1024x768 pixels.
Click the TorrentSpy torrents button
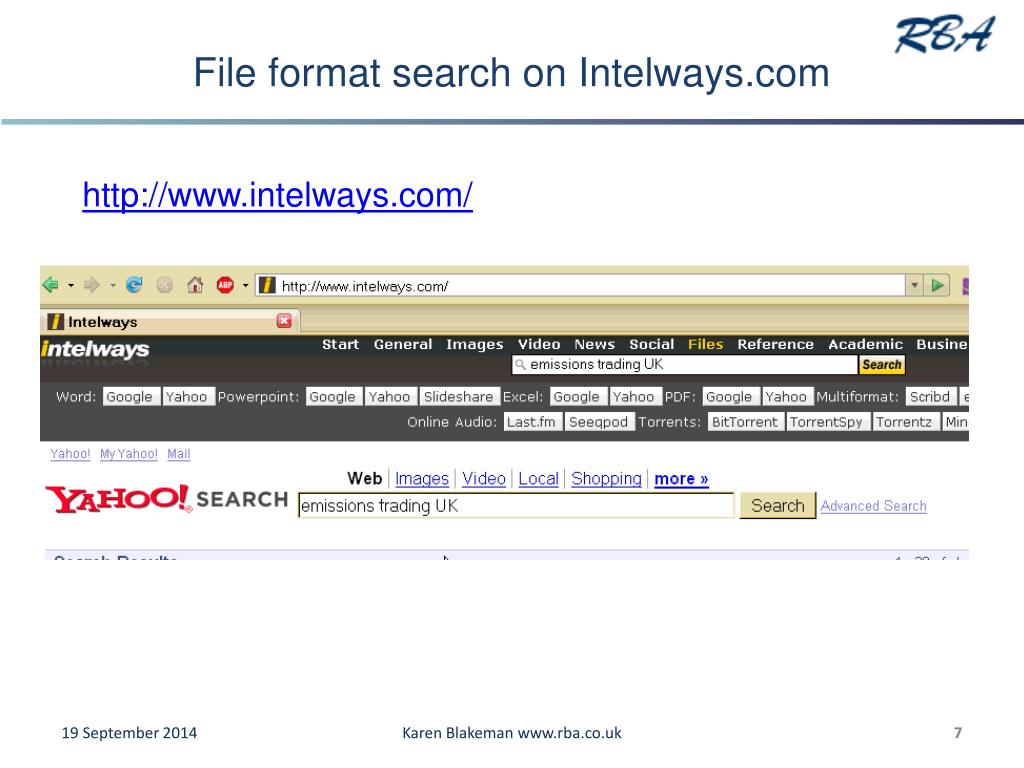point(827,422)
